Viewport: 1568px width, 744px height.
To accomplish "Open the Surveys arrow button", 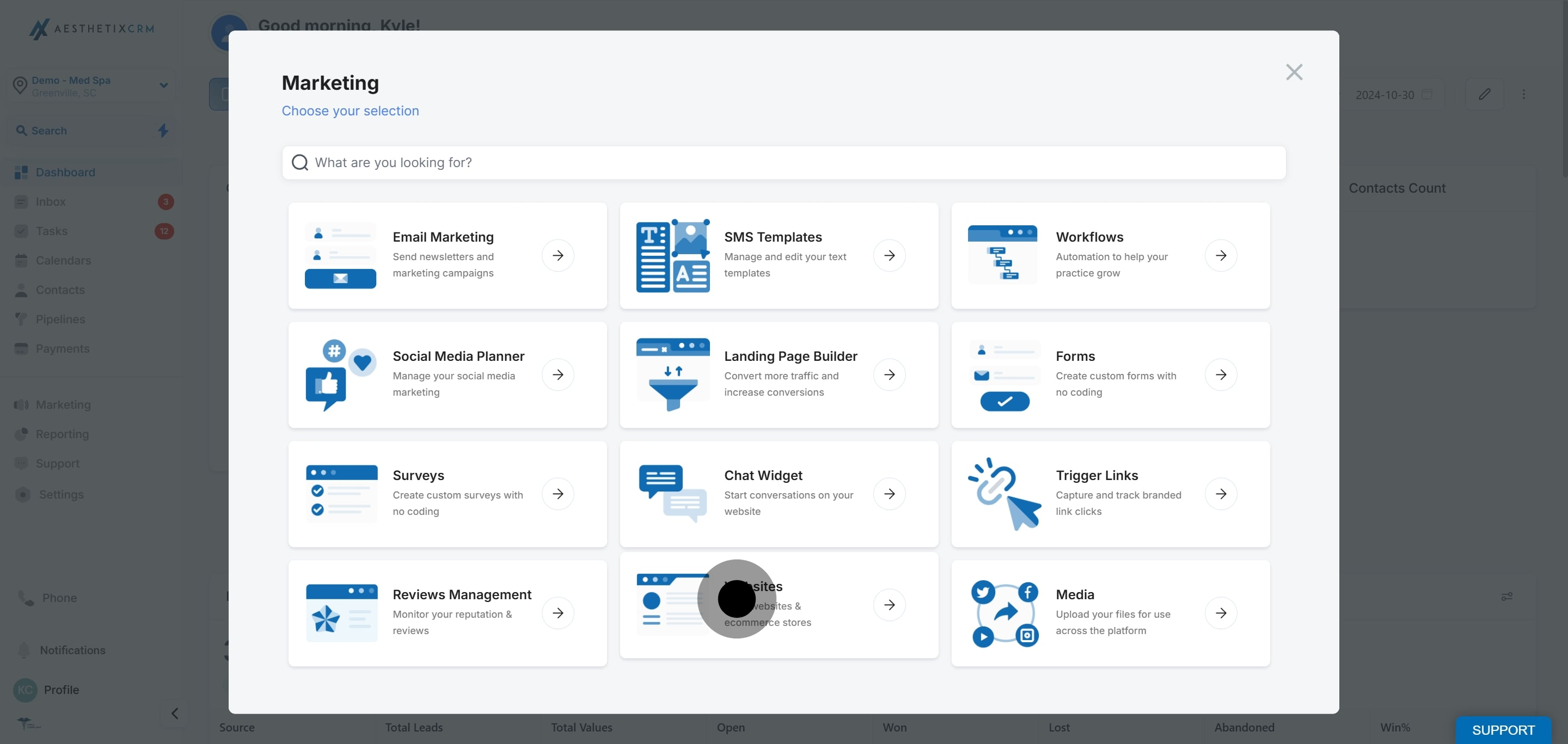I will click(558, 494).
